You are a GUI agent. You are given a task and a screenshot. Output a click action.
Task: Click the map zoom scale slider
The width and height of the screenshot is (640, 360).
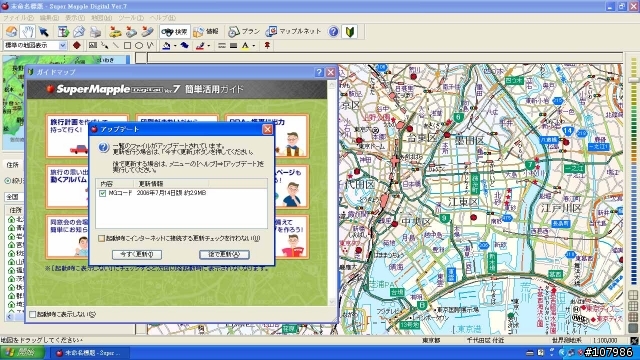pyautogui.click(x=634, y=81)
